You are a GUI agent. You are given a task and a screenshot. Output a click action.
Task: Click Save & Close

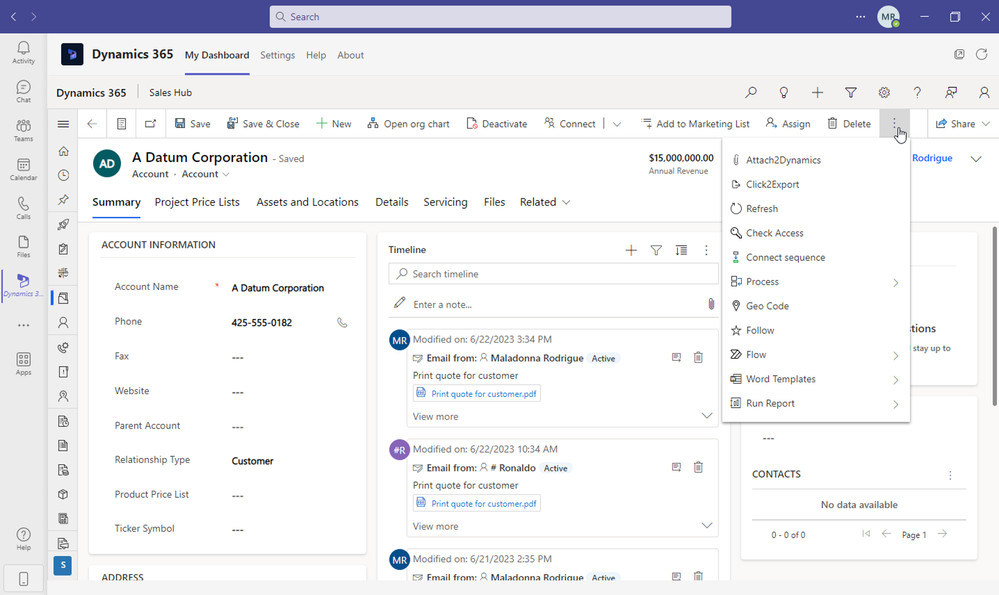263,124
